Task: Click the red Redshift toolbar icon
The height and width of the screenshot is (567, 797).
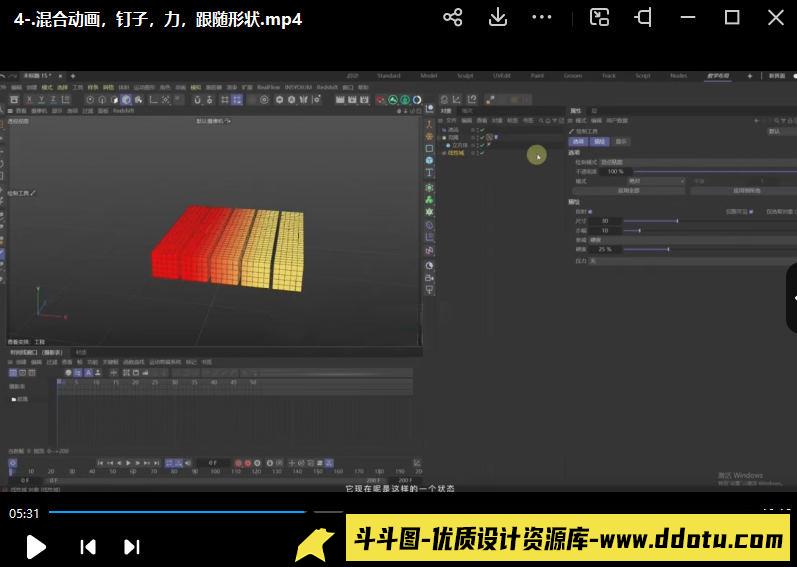Action: tap(380, 100)
